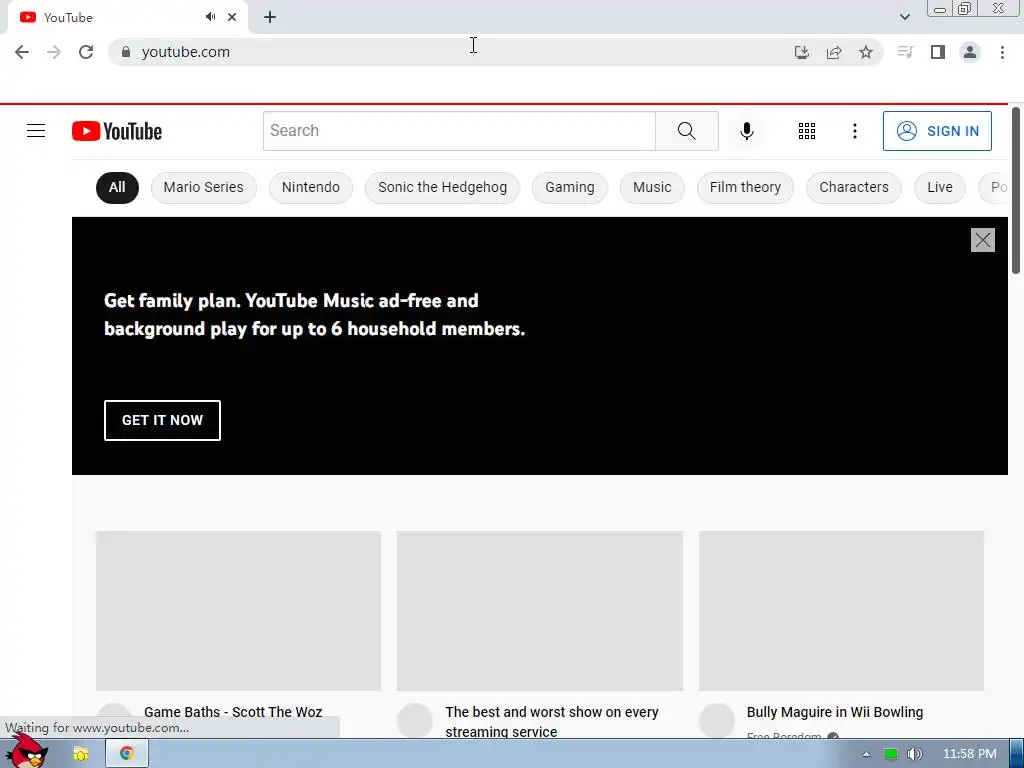This screenshot has width=1024, height=768.
Task: Click into the YouTube Search field
Action: pyautogui.click(x=459, y=131)
